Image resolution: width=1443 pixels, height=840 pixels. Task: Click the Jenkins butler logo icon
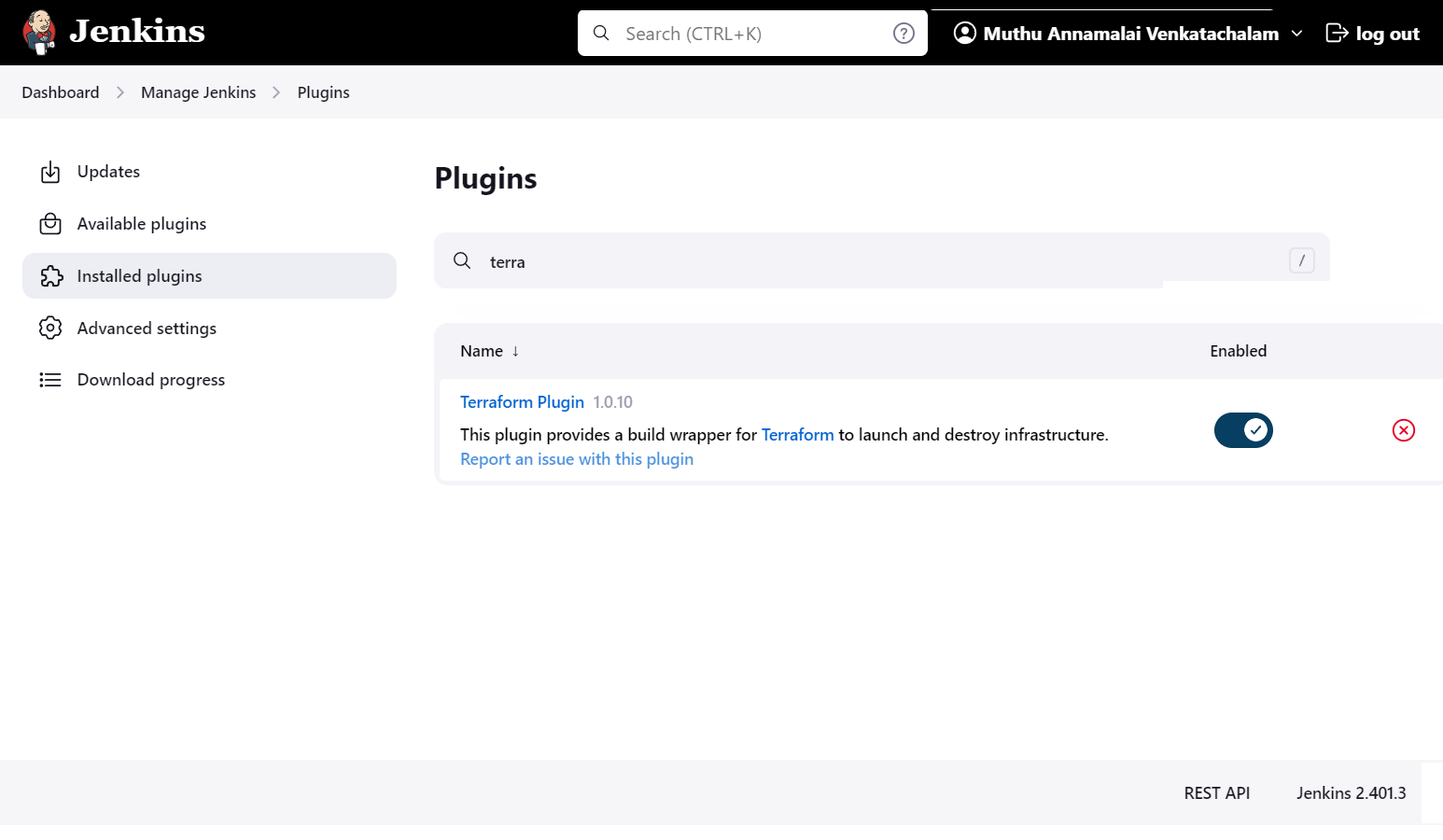(x=39, y=33)
